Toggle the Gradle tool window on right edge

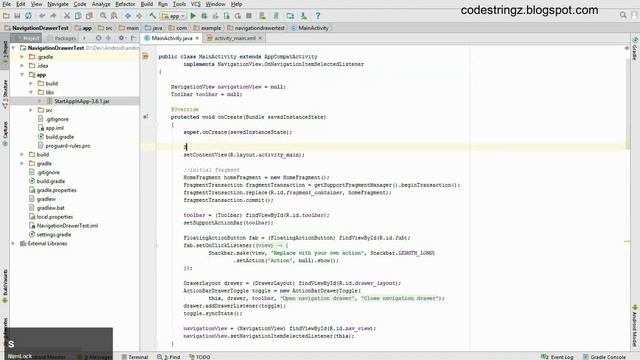click(x=635, y=49)
